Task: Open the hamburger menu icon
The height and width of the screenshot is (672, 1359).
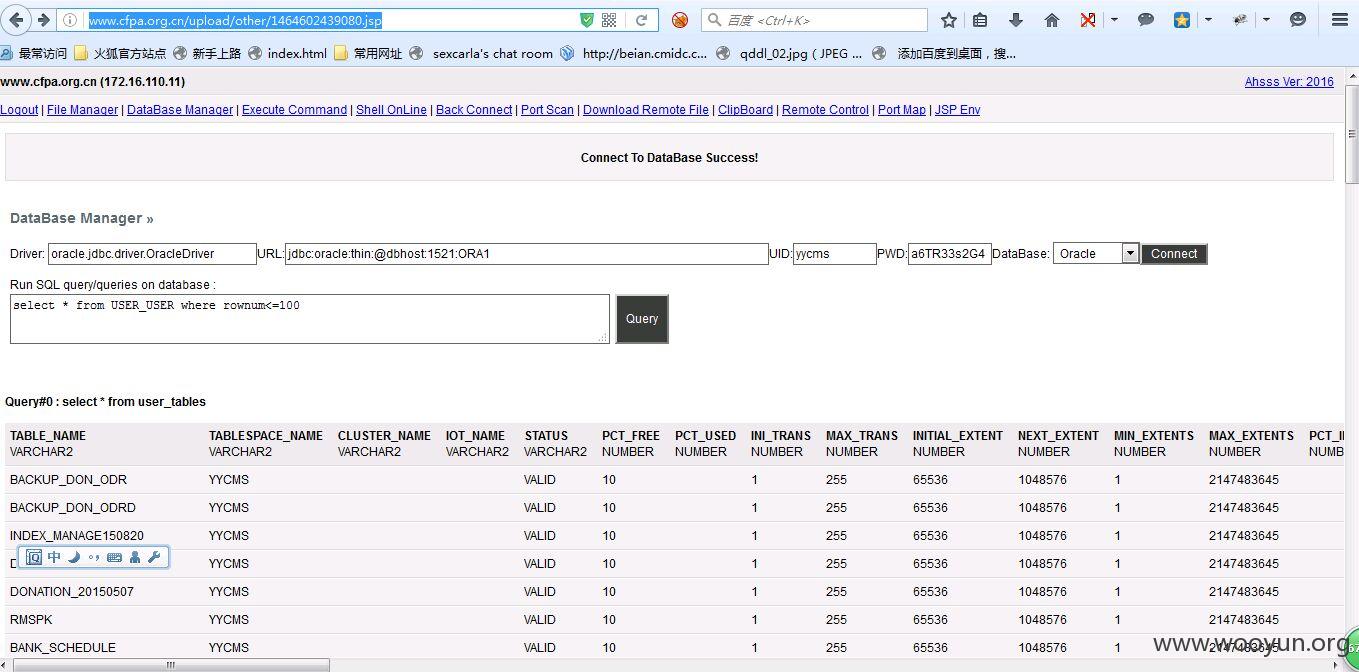Action: (x=1339, y=20)
